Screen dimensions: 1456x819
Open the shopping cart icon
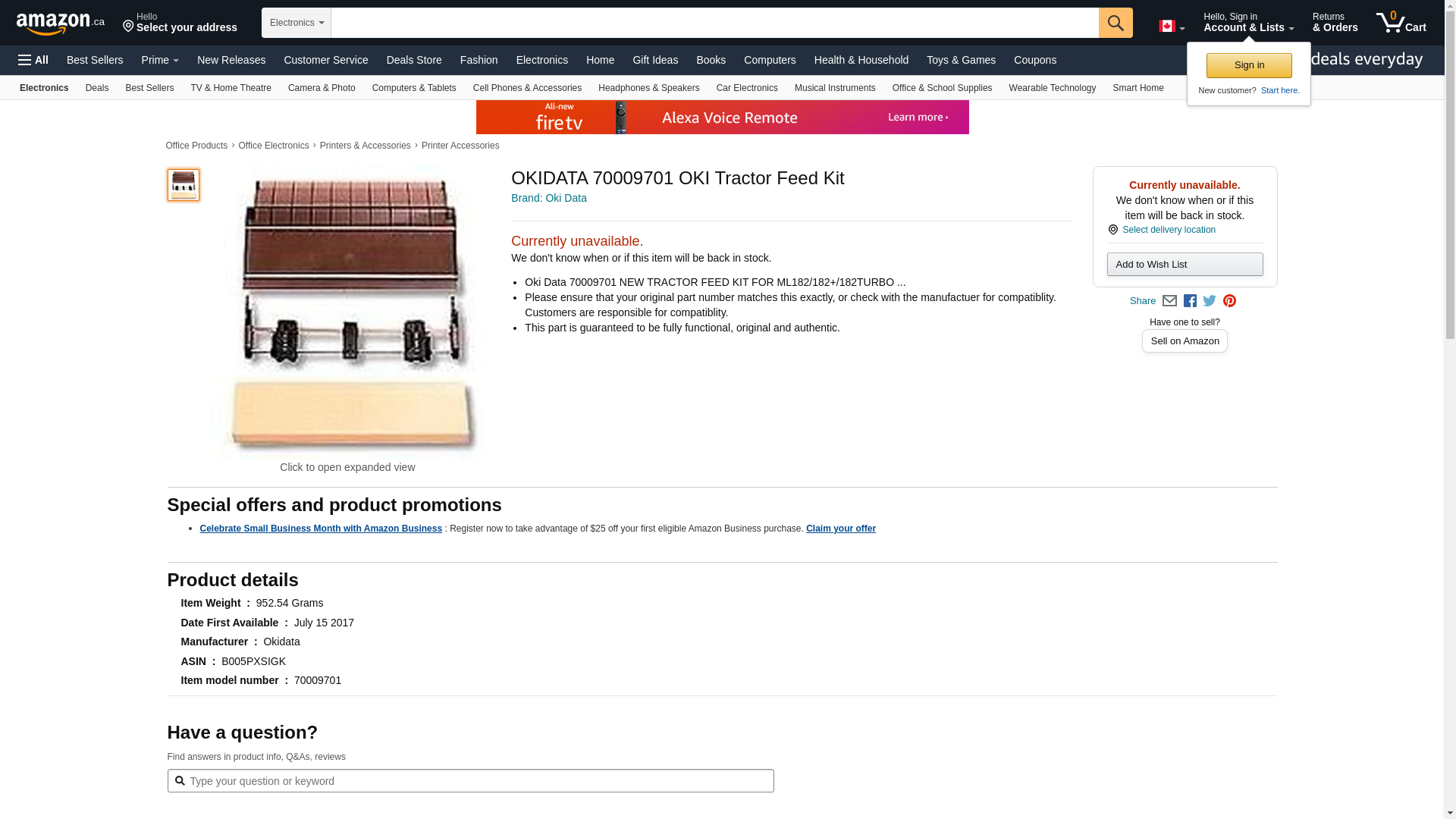pyautogui.click(x=1401, y=23)
